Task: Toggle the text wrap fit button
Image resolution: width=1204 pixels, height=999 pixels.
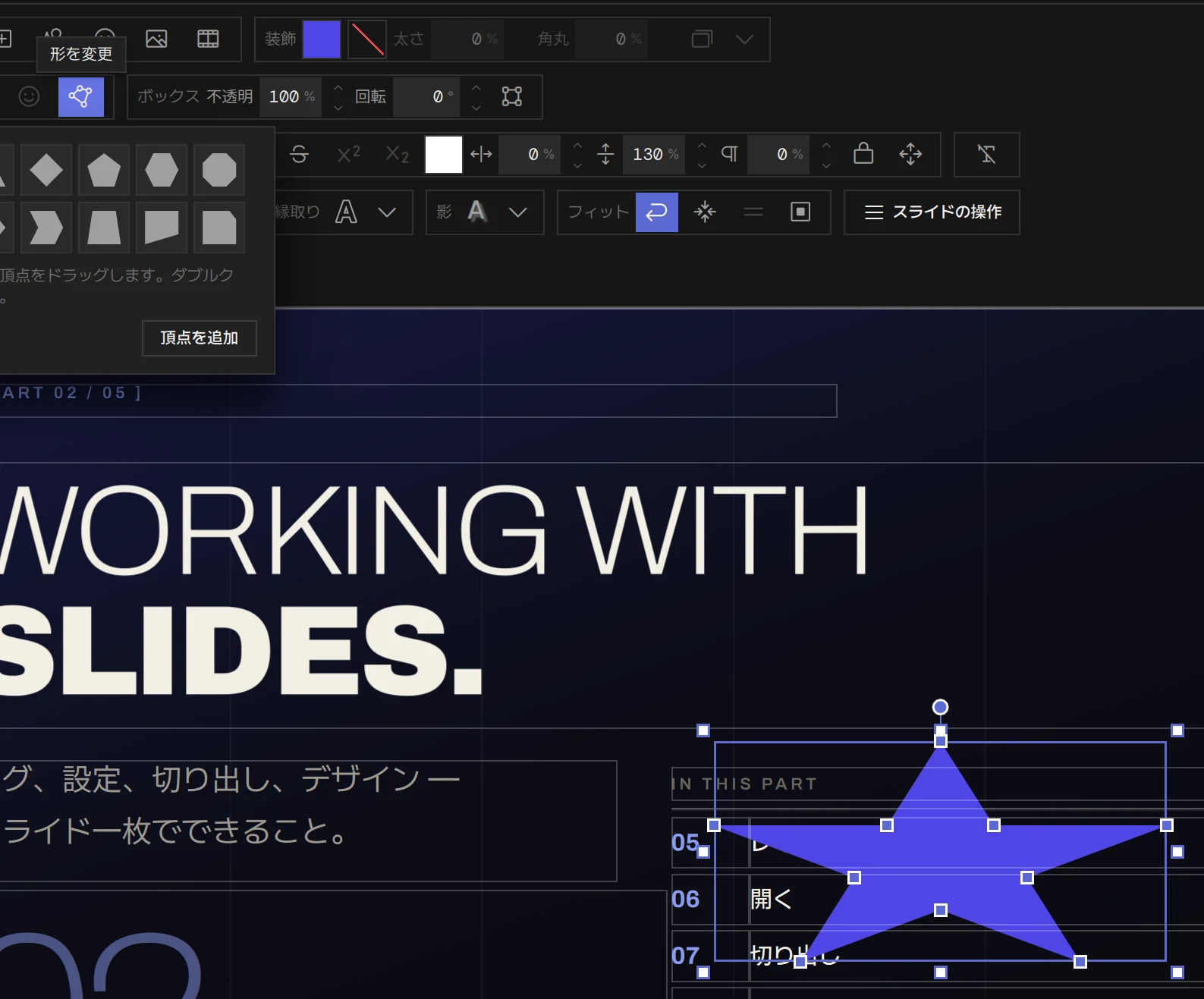Action: (656, 212)
